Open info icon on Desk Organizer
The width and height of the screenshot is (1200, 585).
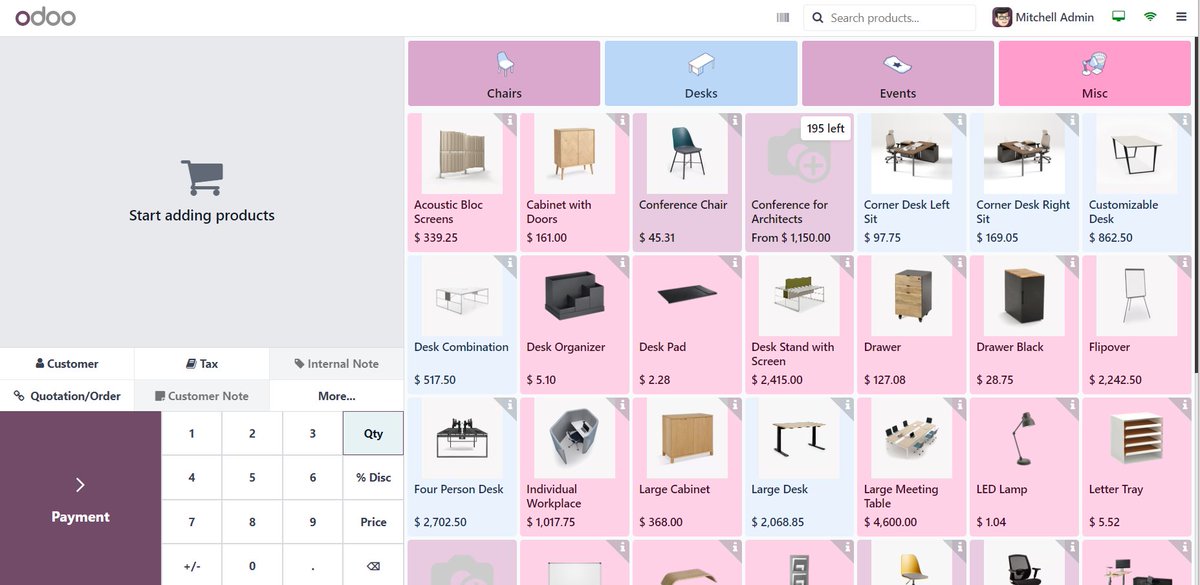(x=622, y=262)
